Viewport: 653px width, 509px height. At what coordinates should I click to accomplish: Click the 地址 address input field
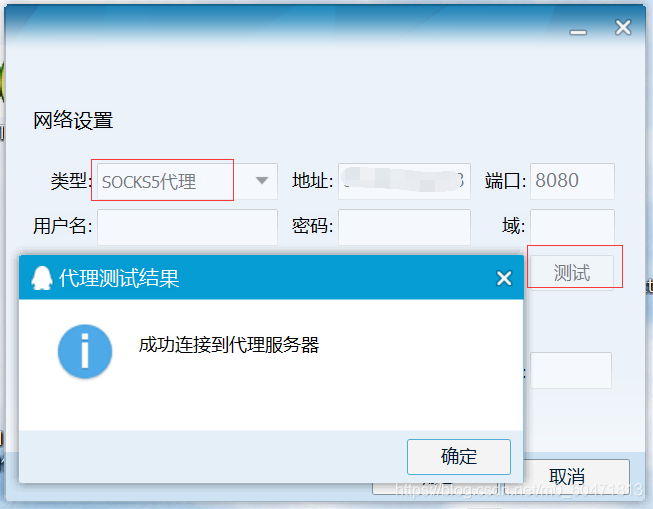coord(404,181)
